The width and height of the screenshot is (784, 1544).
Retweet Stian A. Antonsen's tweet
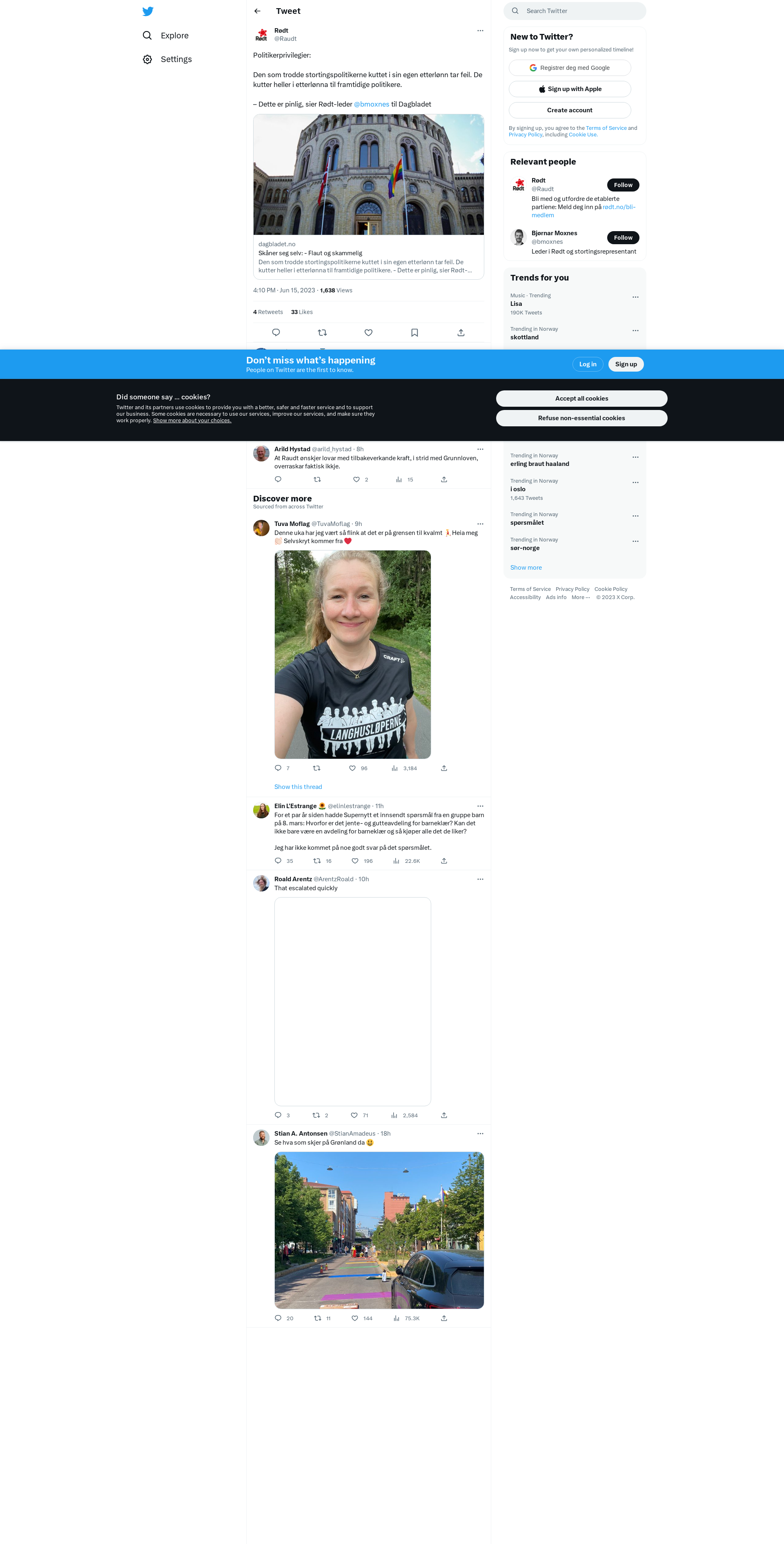tap(318, 1319)
